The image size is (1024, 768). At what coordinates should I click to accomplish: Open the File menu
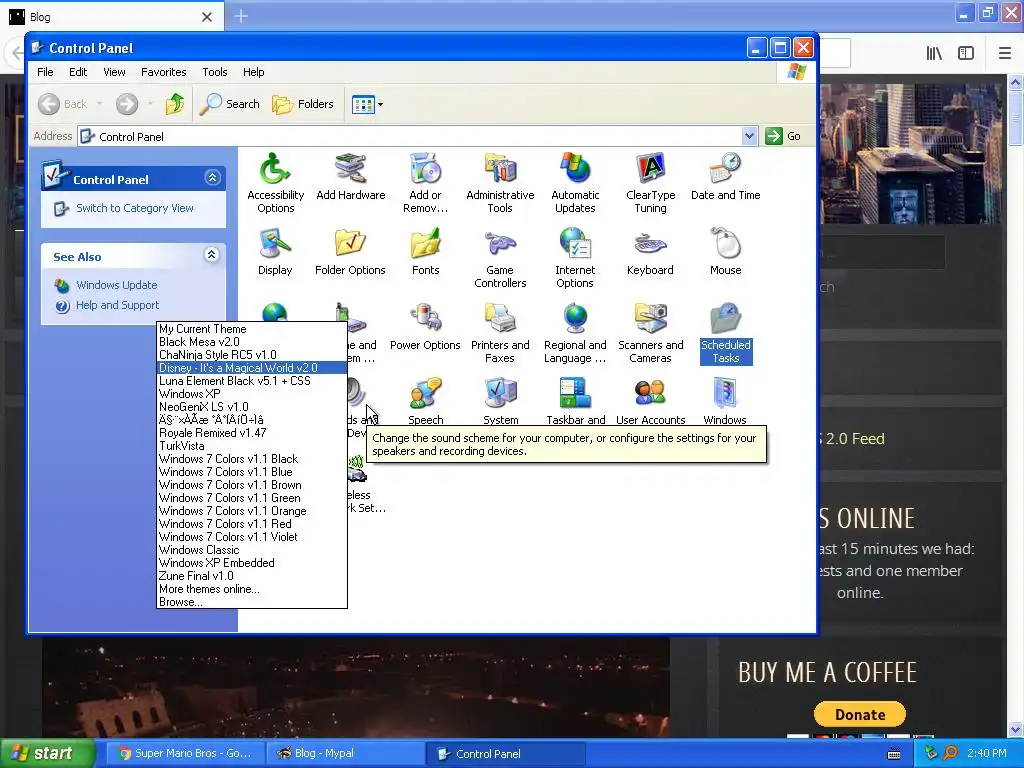[45, 72]
